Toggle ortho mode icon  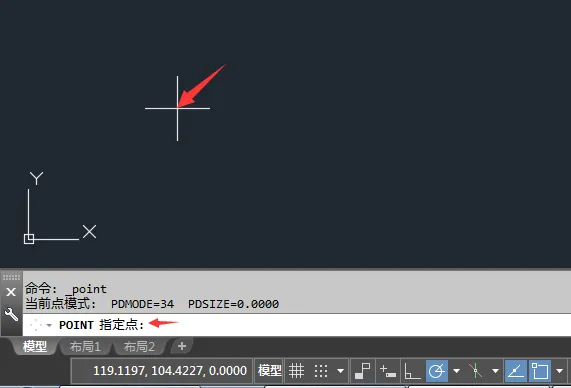(x=412, y=371)
